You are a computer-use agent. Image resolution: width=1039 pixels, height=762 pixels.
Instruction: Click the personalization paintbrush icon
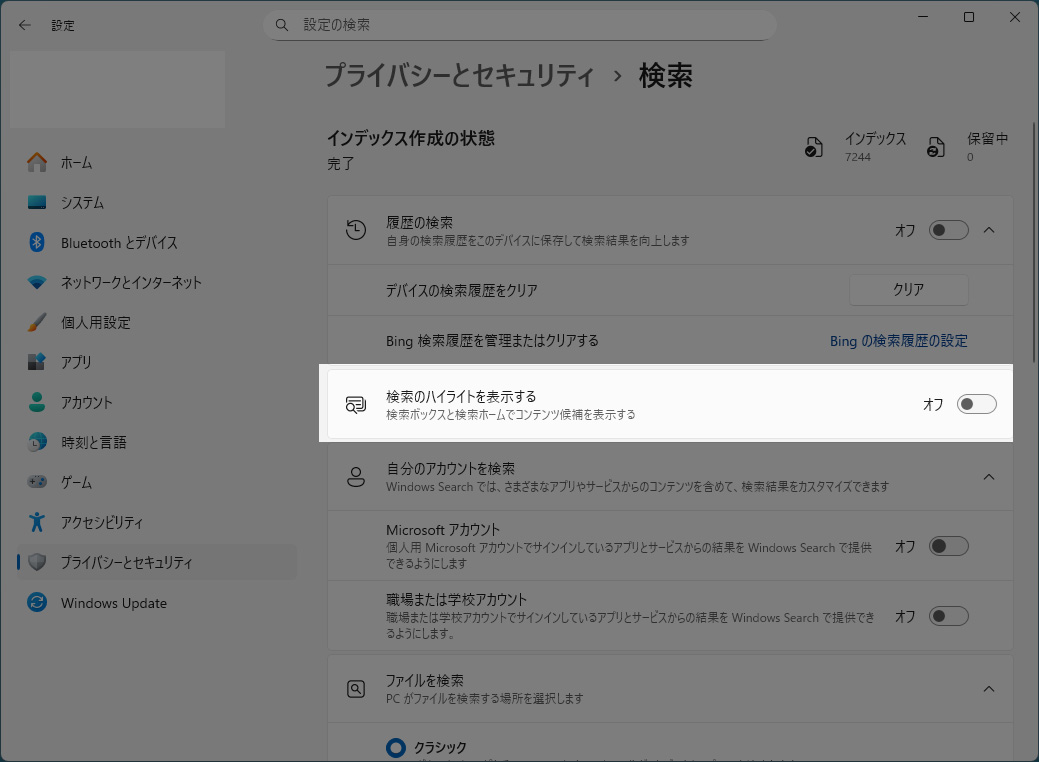point(37,322)
